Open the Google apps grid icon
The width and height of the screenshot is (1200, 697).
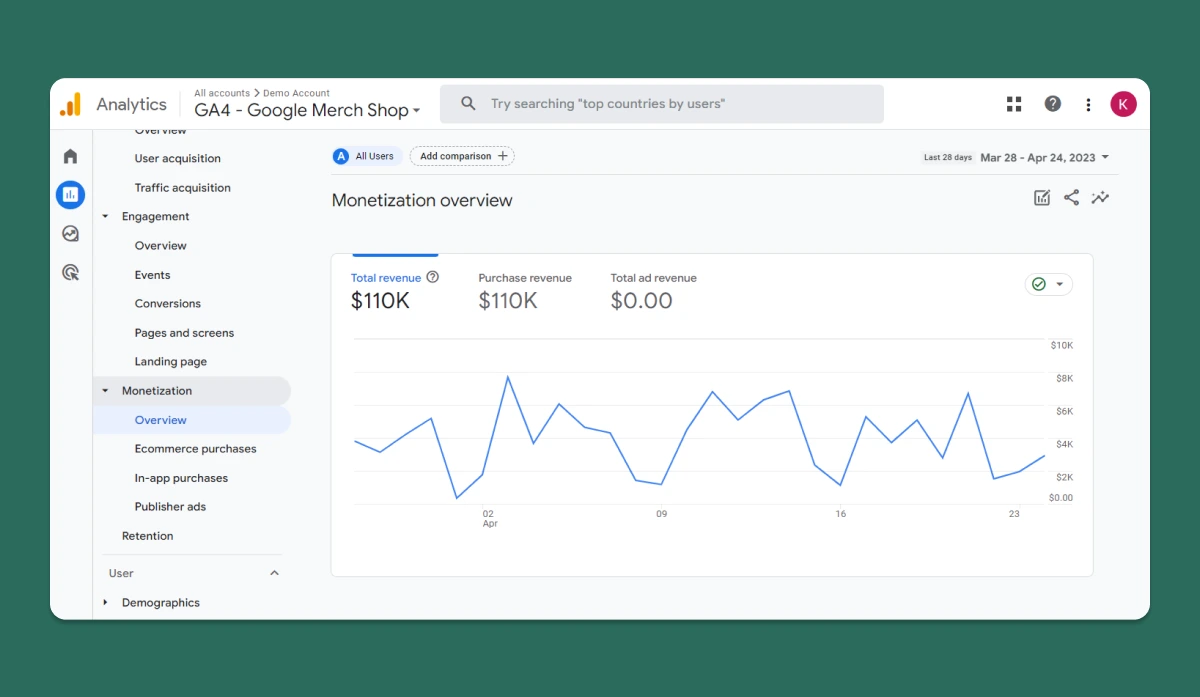[x=1014, y=104]
